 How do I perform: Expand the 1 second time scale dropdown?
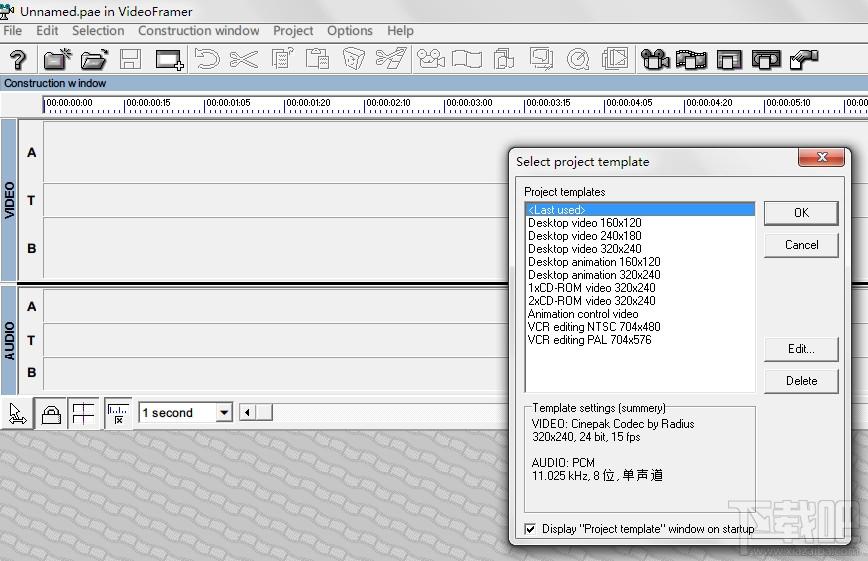pos(224,413)
